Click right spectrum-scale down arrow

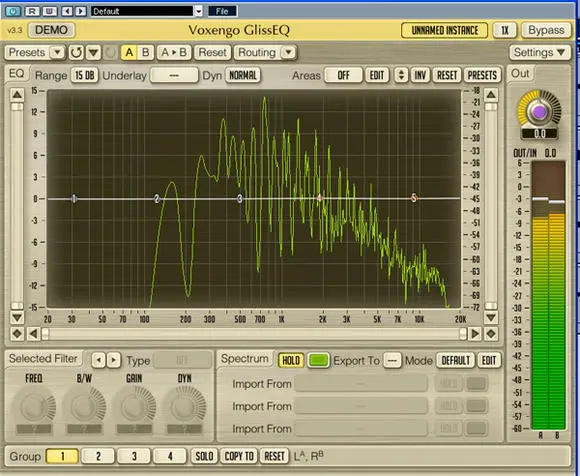pyautogui.click(x=490, y=317)
